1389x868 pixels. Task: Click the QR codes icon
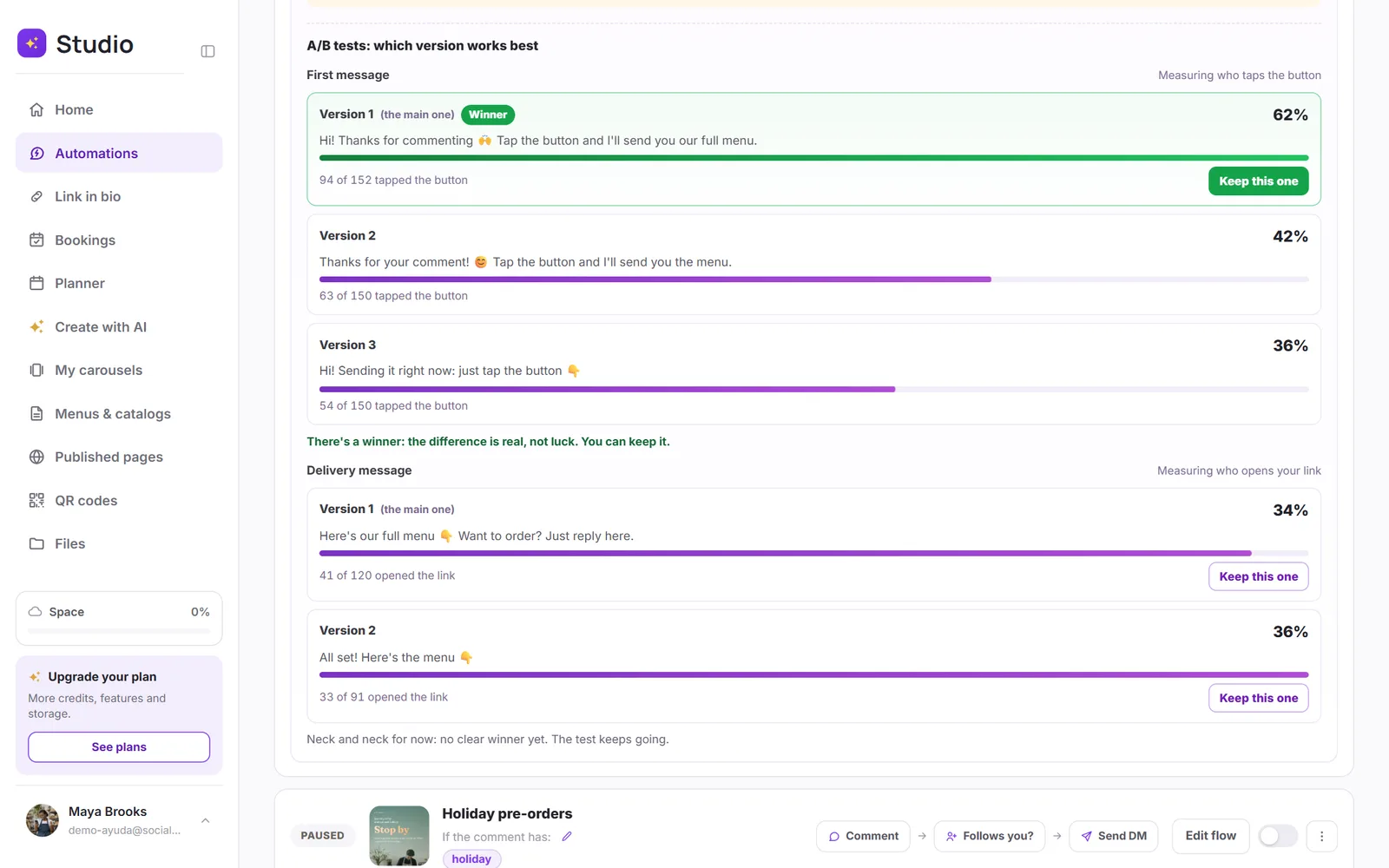coord(36,500)
